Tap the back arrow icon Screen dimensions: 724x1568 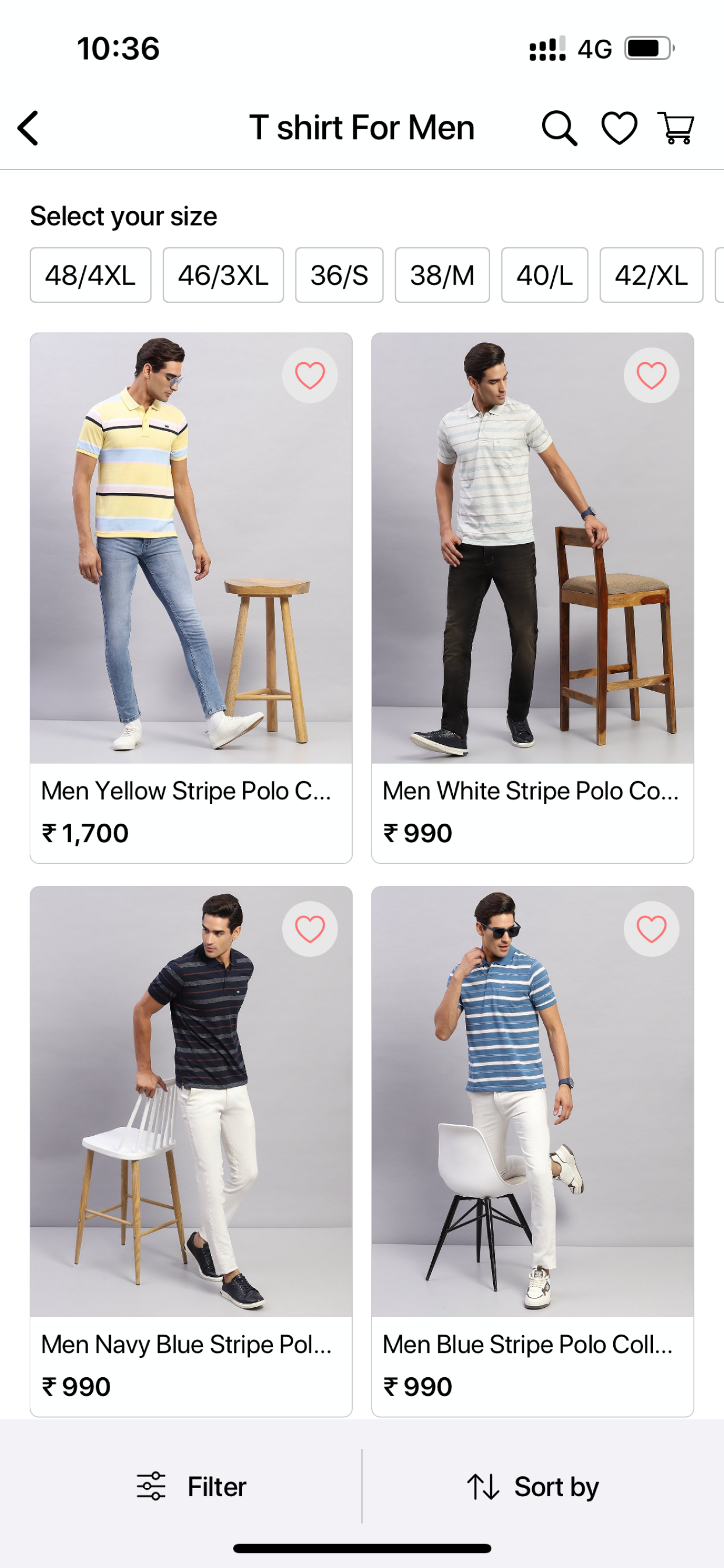pos(28,128)
